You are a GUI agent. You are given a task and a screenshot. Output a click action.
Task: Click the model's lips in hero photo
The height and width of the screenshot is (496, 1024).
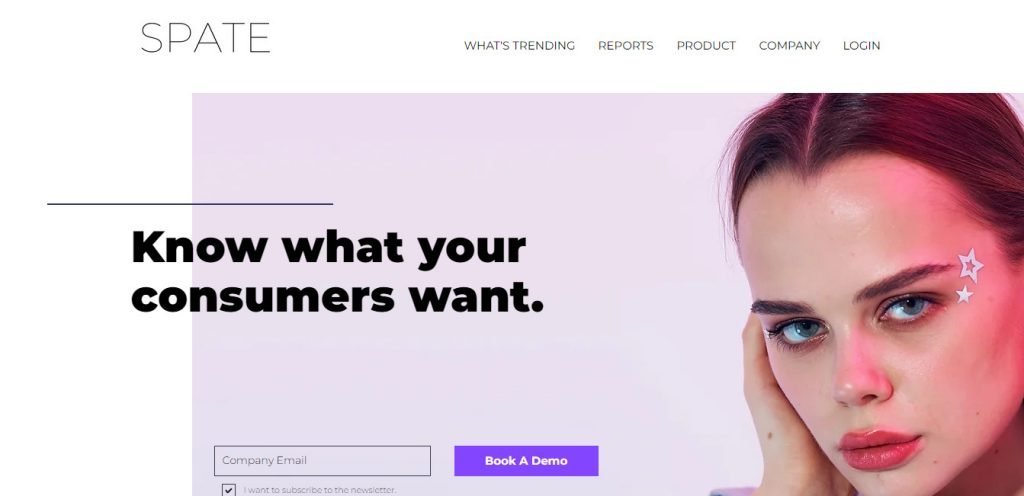(880, 448)
